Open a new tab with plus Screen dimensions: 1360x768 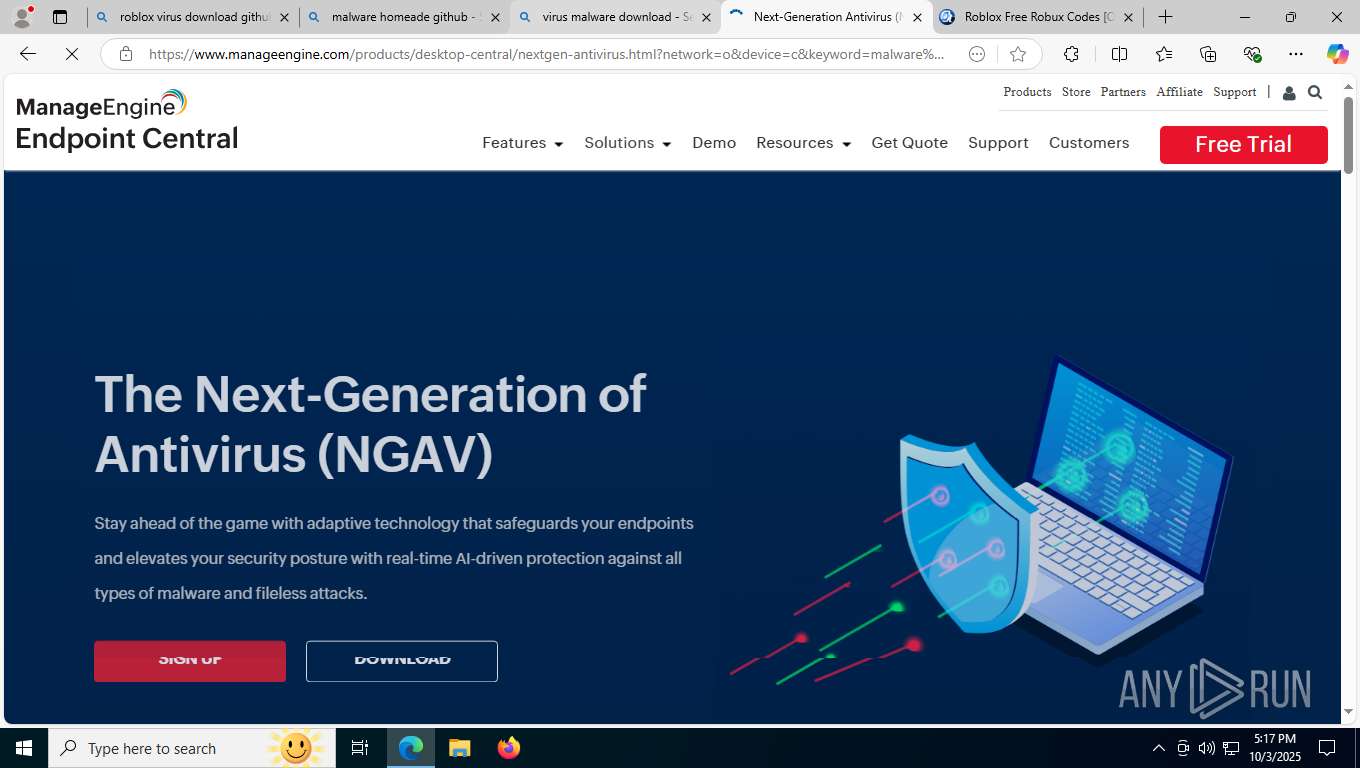tap(1165, 17)
